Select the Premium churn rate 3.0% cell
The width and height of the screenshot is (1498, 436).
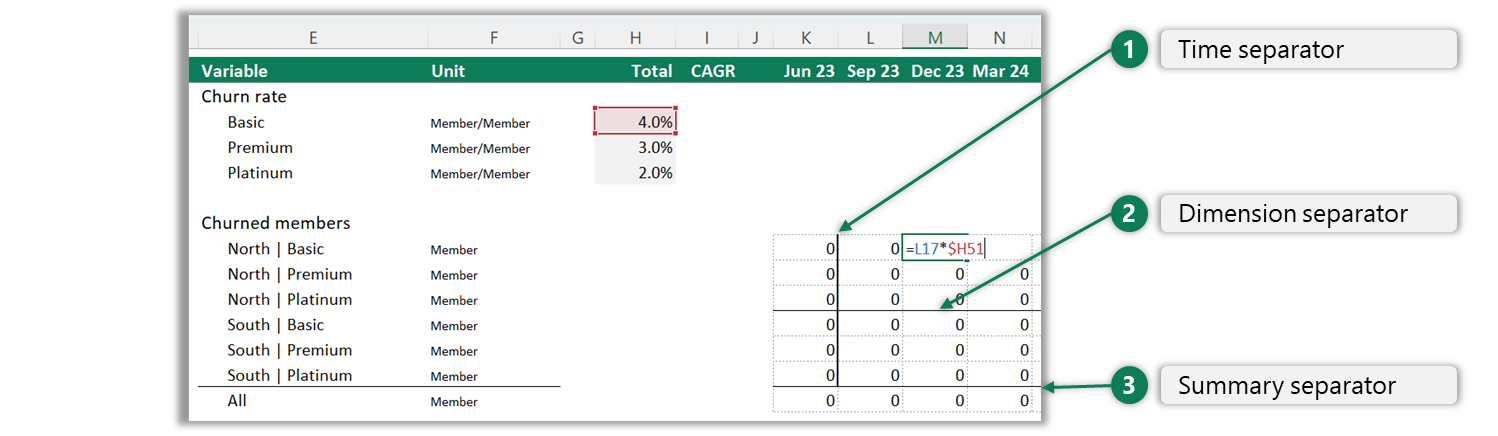pos(635,148)
